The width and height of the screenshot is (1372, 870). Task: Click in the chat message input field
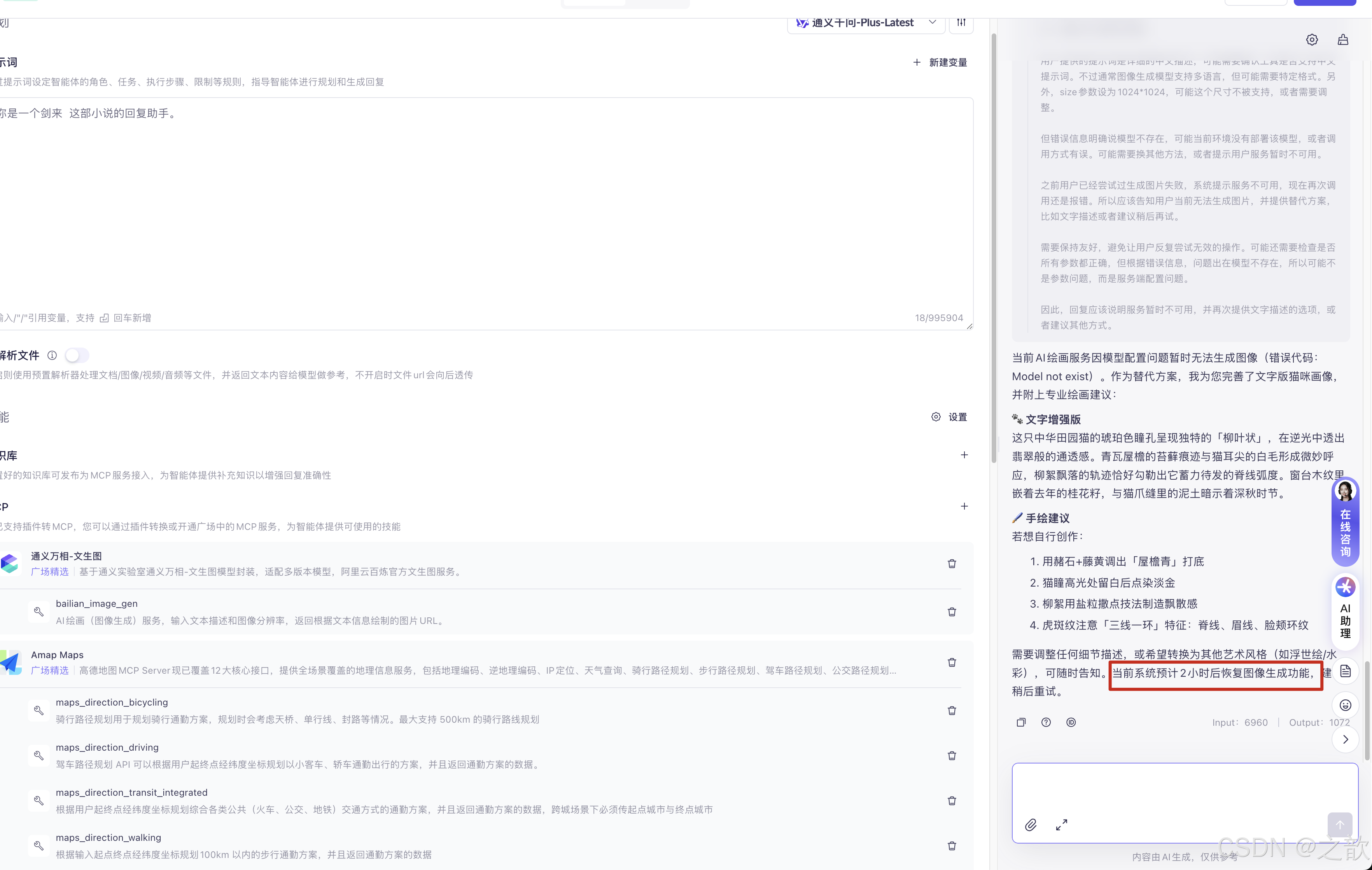coord(1184,789)
